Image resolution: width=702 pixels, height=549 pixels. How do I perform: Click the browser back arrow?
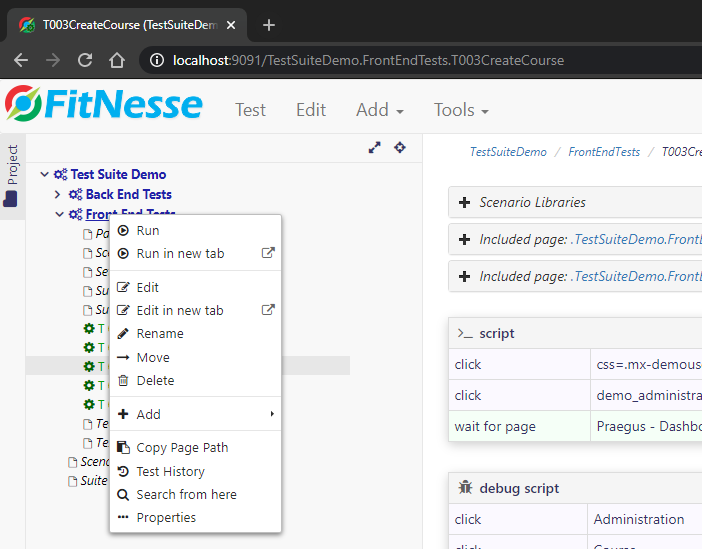pyautogui.click(x=21, y=60)
